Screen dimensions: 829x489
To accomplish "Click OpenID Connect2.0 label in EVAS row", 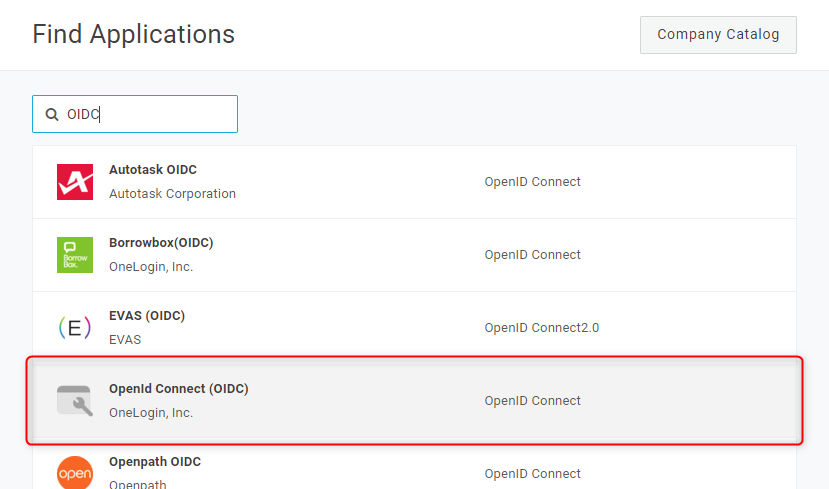I will pyautogui.click(x=542, y=328).
